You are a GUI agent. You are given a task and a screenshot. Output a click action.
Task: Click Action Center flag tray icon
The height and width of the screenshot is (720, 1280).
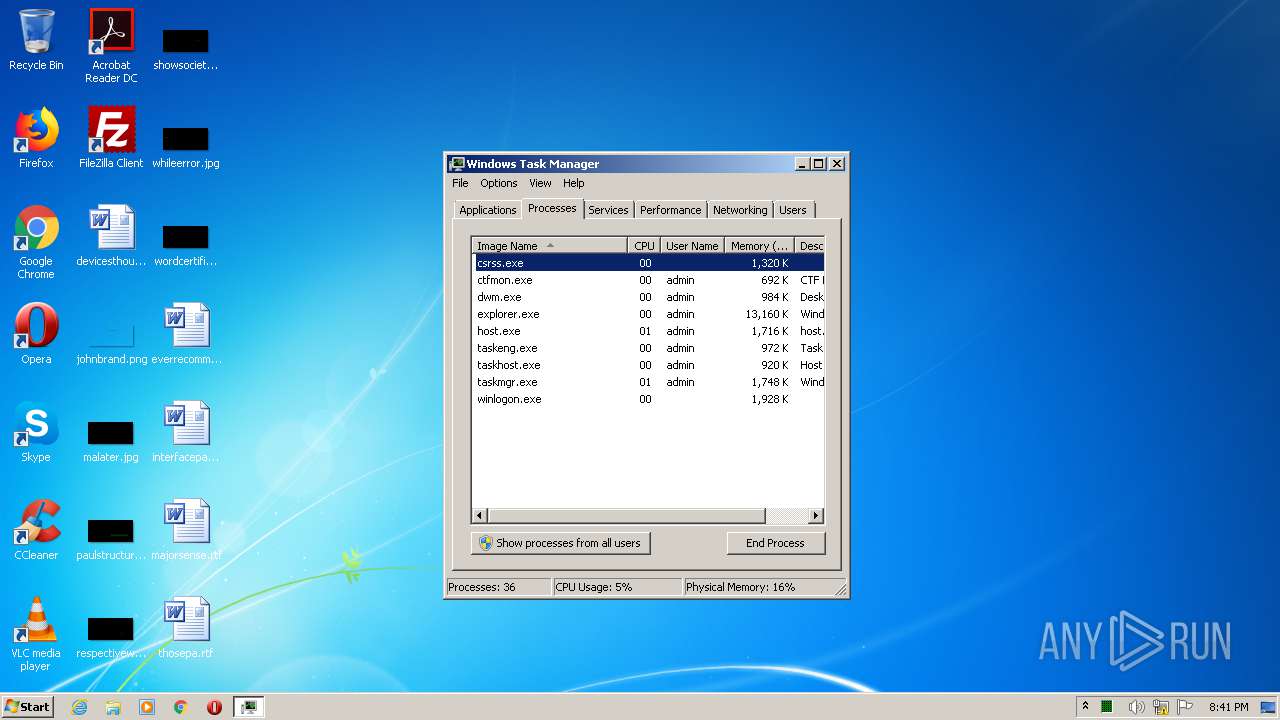(x=1185, y=707)
